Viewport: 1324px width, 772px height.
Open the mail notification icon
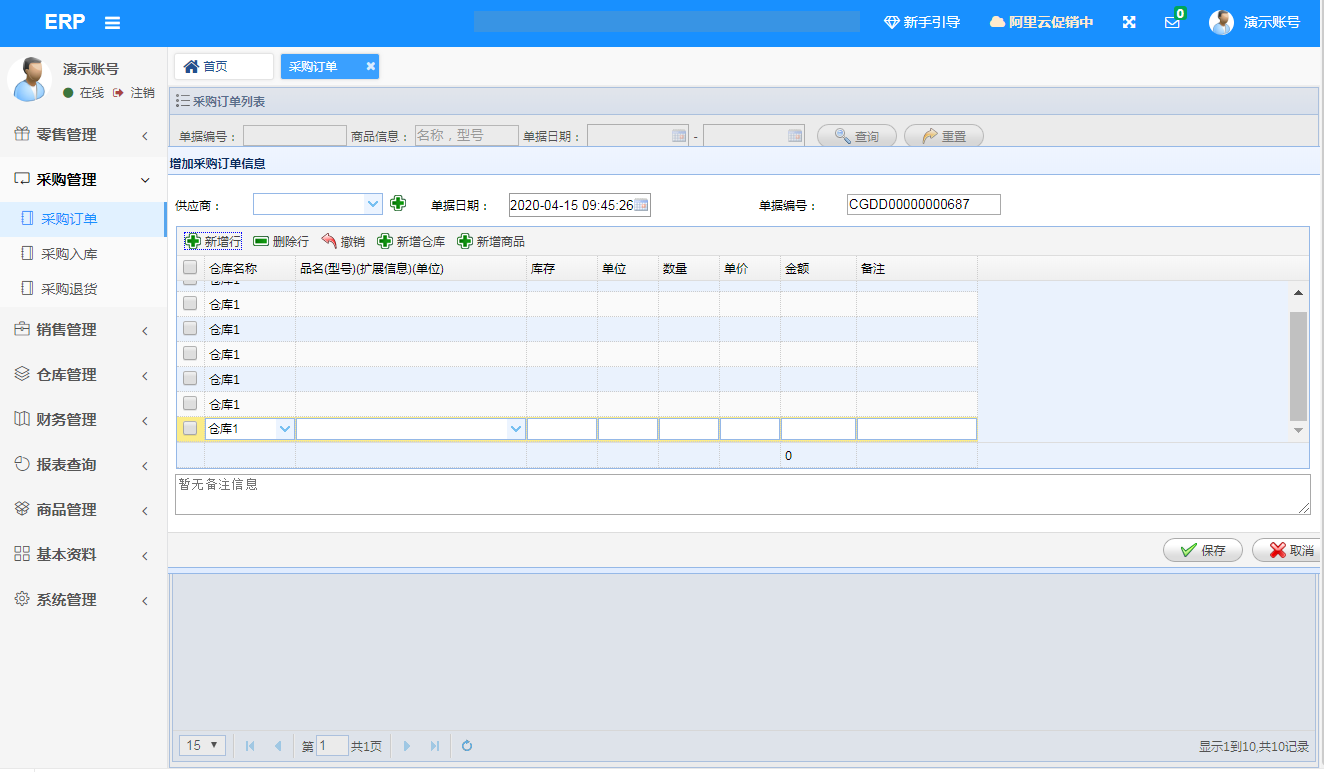click(1172, 22)
